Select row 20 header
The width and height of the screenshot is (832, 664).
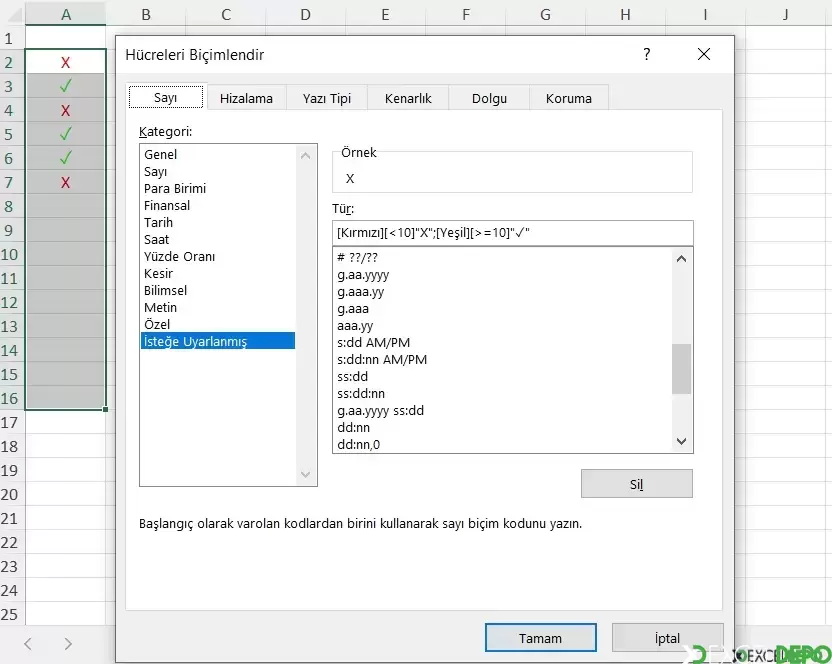[x=9, y=494]
